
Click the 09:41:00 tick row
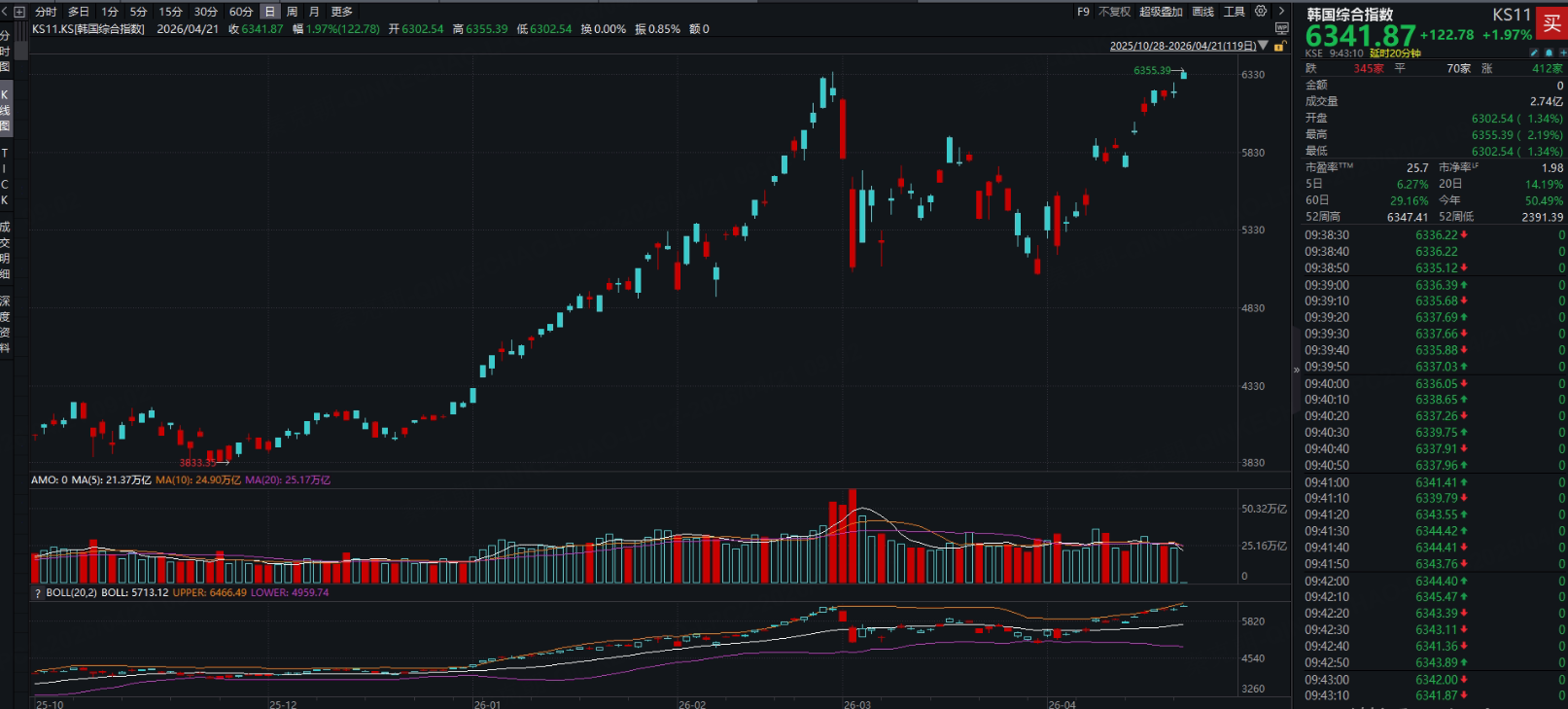pos(1434,482)
